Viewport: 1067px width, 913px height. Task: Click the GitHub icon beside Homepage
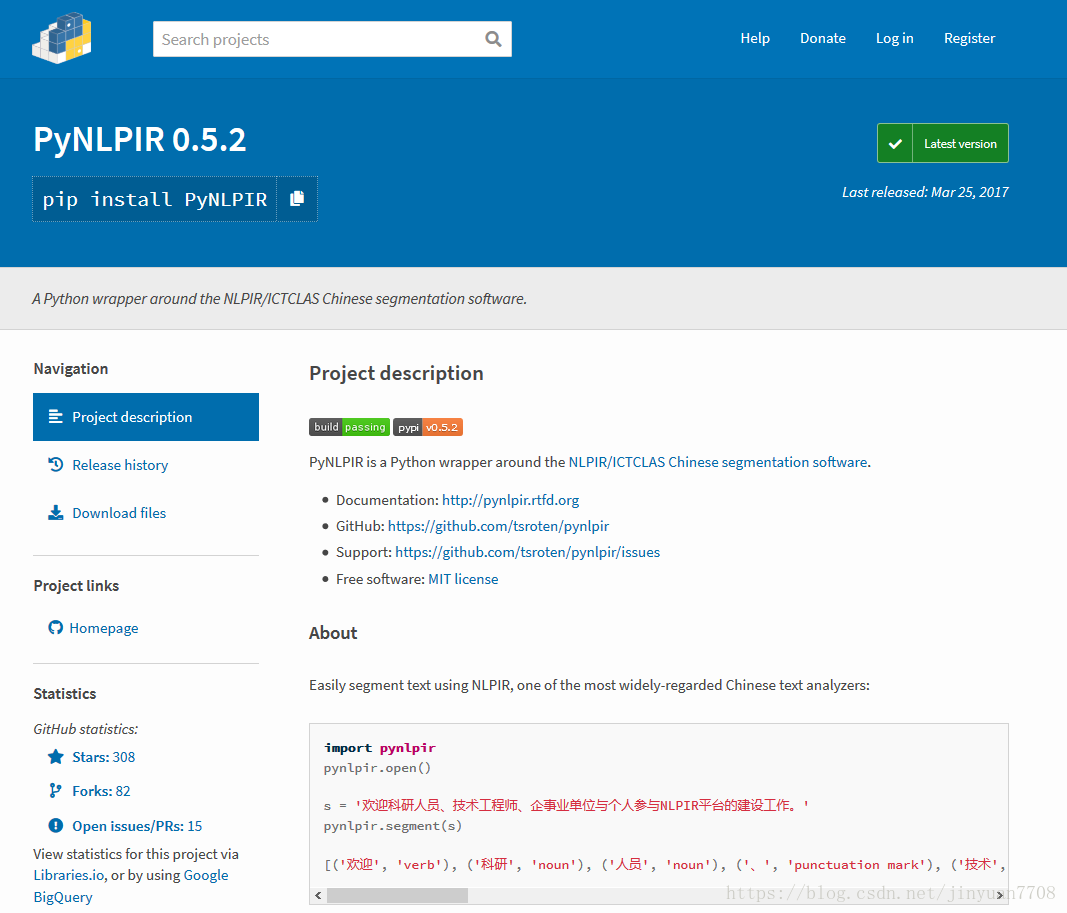(55, 627)
